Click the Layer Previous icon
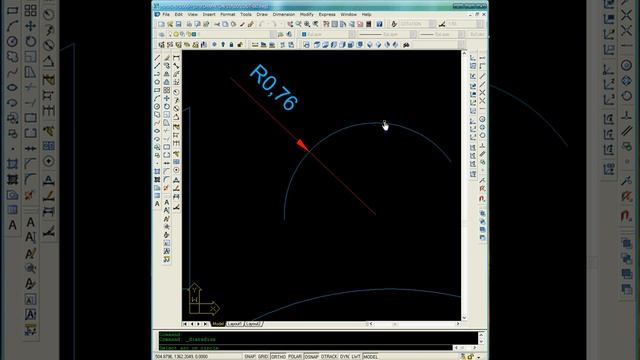This screenshot has width=640, height=360. click(x=289, y=35)
